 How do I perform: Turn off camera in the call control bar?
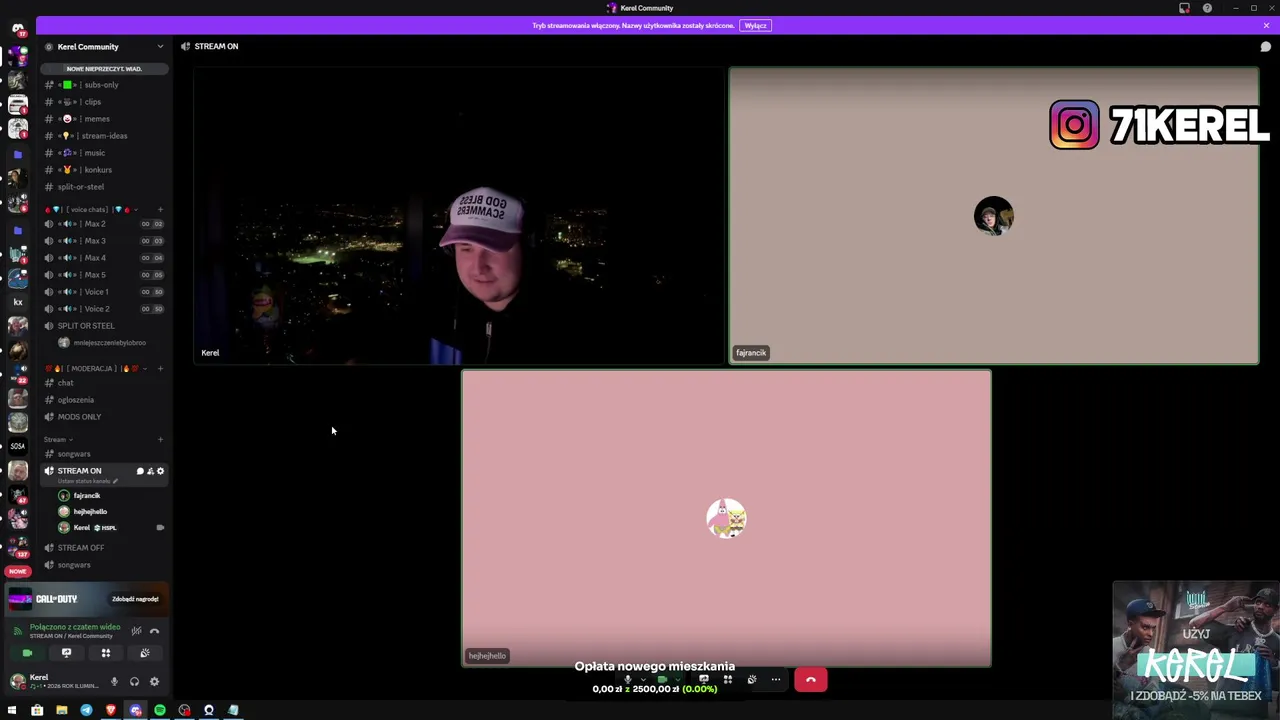pyautogui.click(x=661, y=680)
